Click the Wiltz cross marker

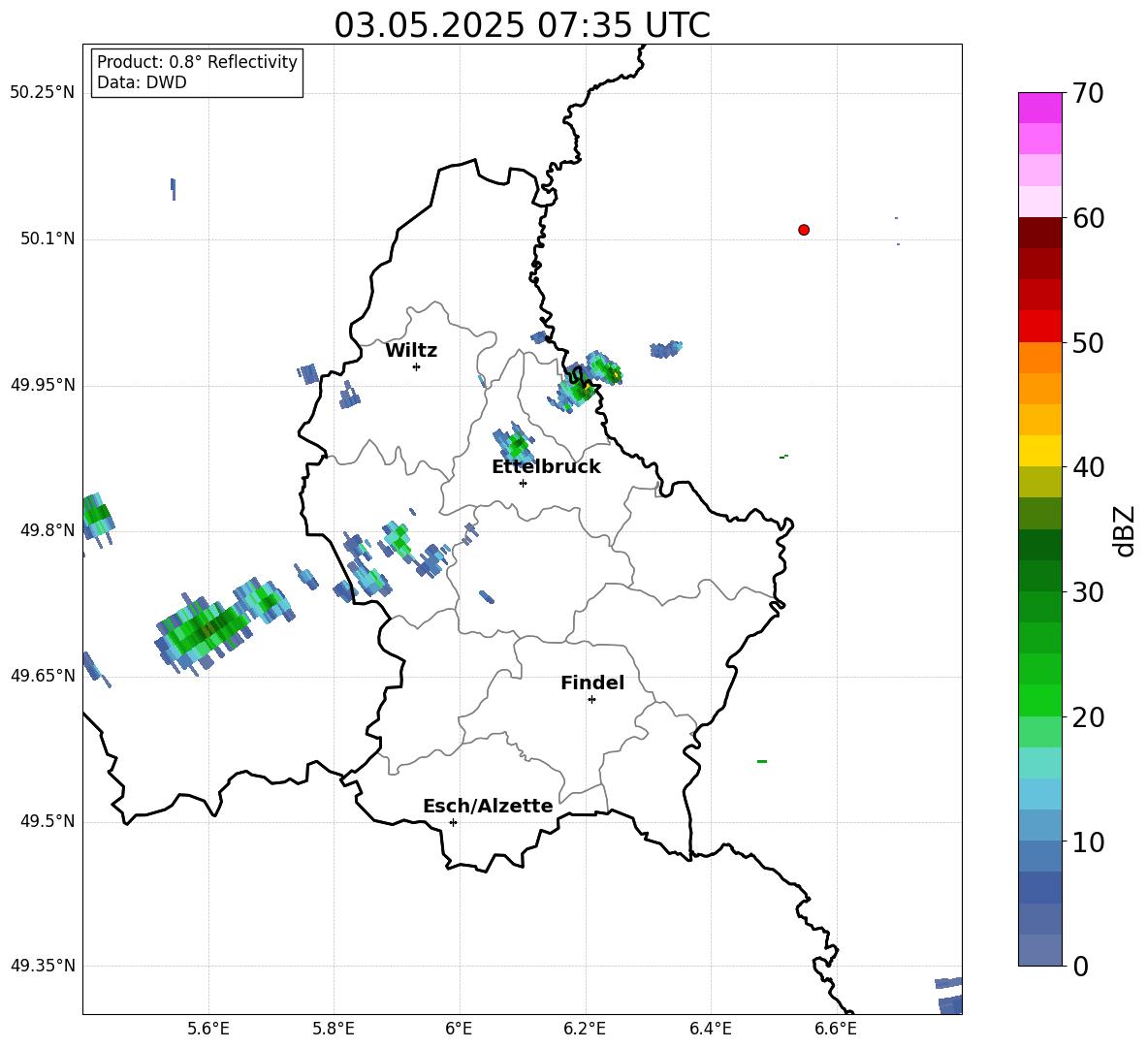pos(416,366)
